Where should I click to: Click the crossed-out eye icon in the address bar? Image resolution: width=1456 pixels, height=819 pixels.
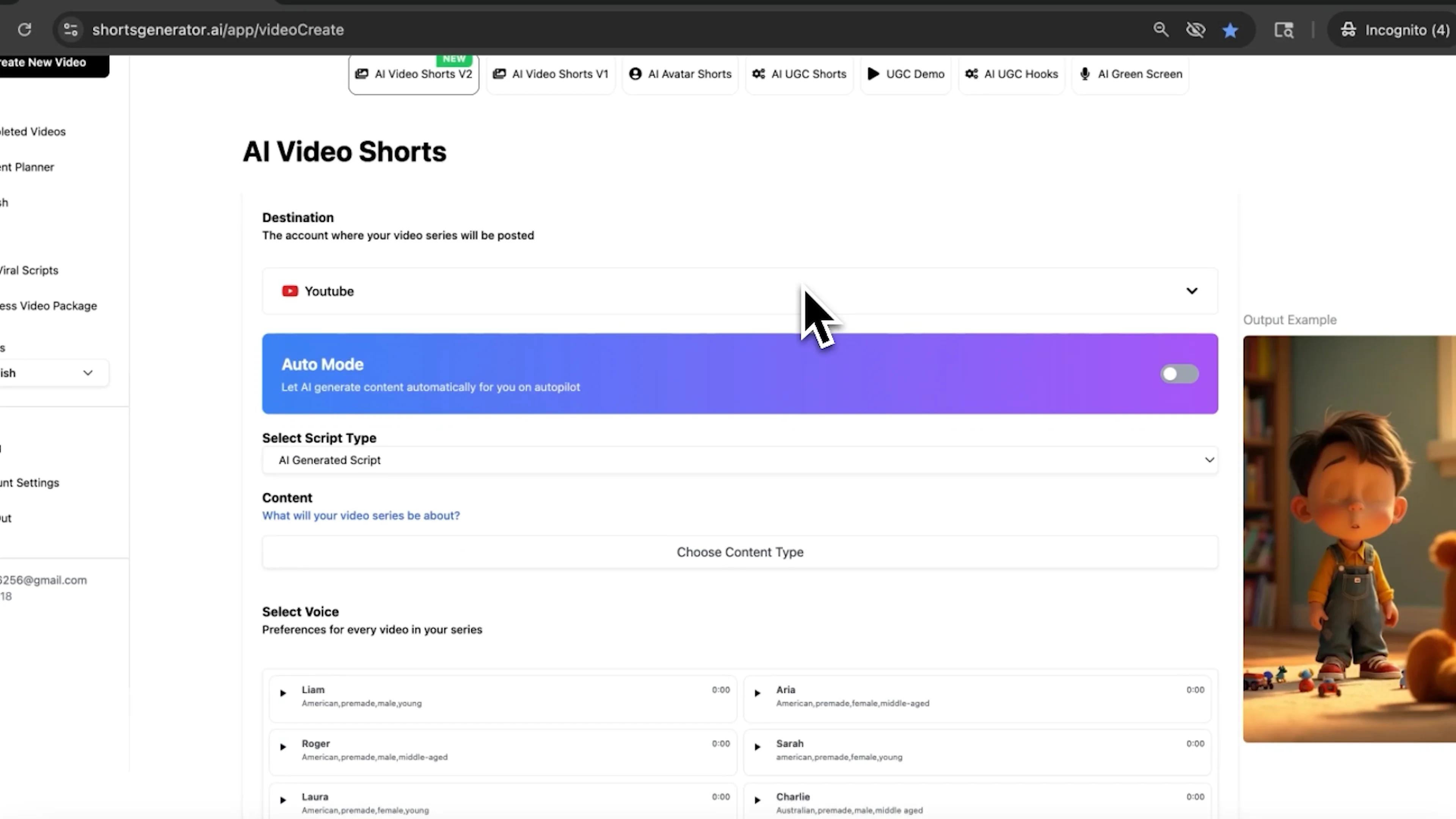coord(1196,30)
